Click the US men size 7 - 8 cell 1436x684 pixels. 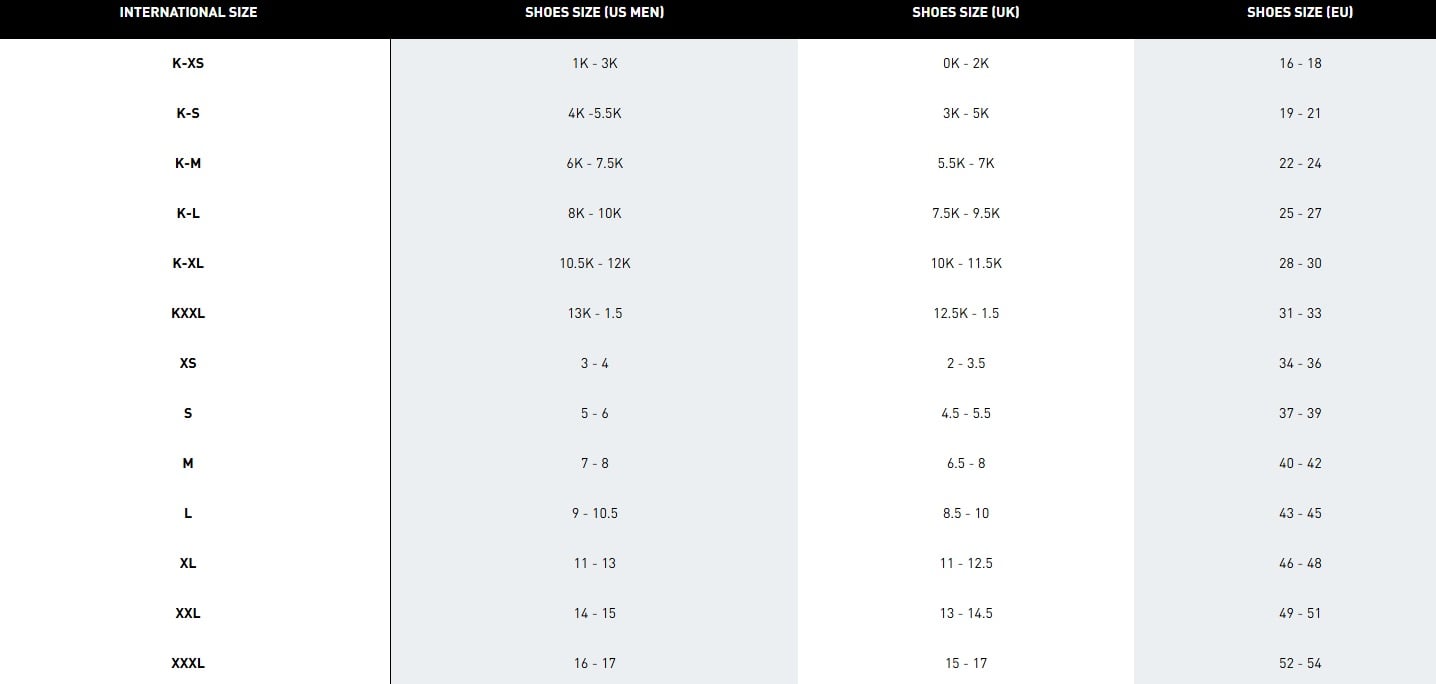594,463
